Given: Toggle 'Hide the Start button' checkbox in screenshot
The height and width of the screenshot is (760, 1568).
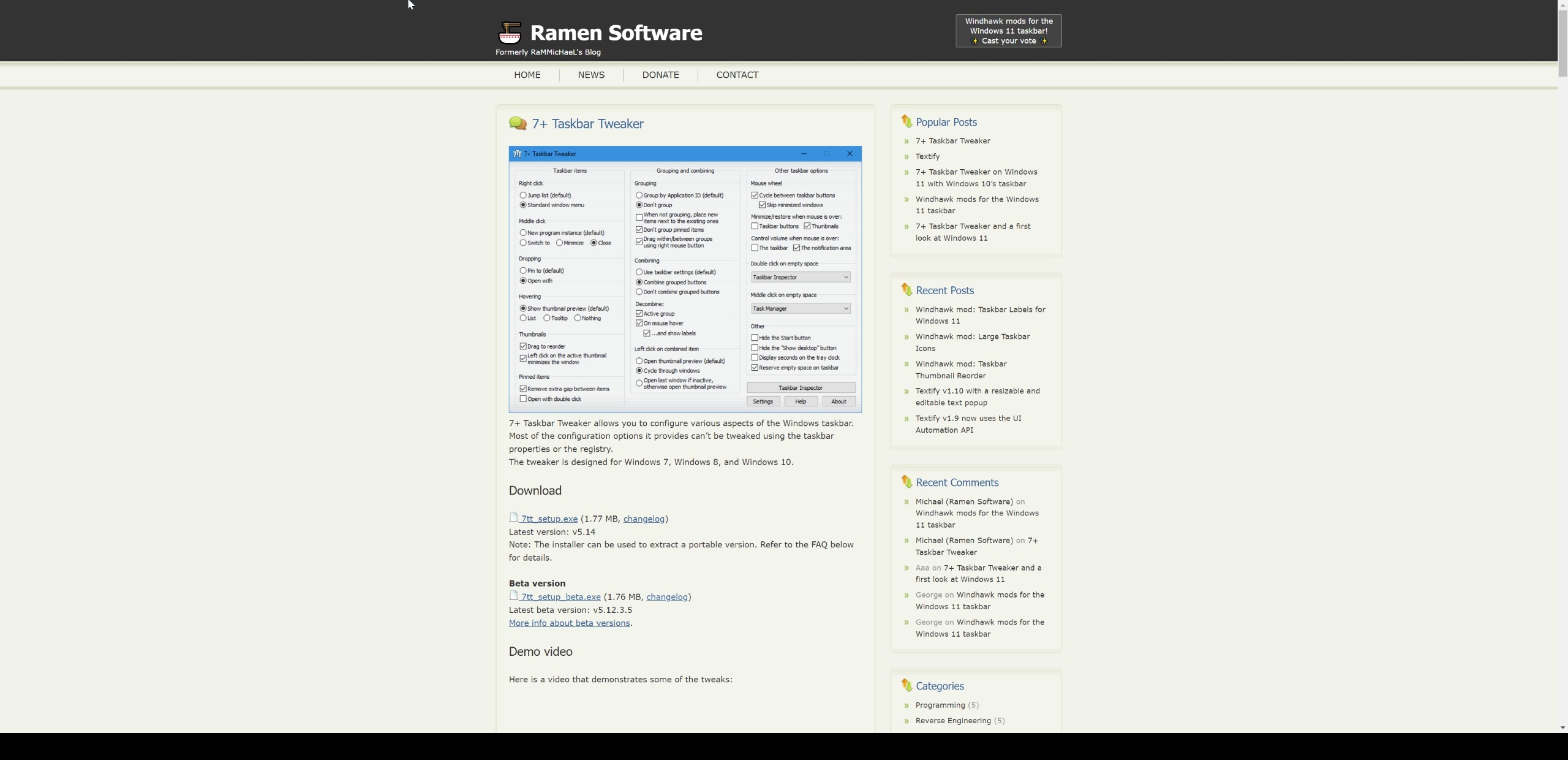Looking at the screenshot, I should [755, 338].
